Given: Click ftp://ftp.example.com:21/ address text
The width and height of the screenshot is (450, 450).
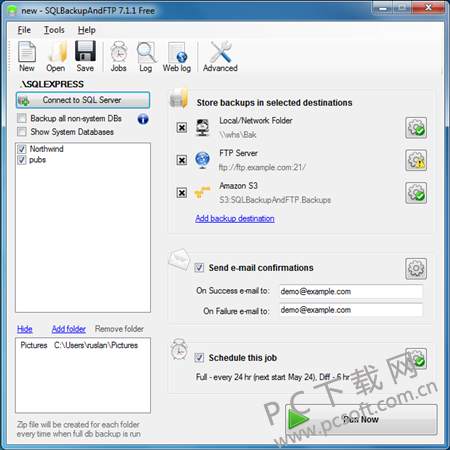Looking at the screenshot, I should pyautogui.click(x=262, y=167).
